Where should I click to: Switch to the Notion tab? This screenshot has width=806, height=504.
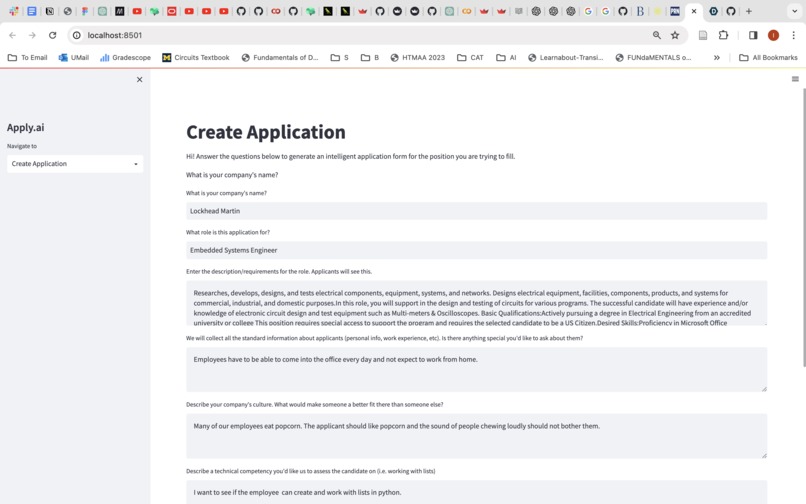point(49,11)
